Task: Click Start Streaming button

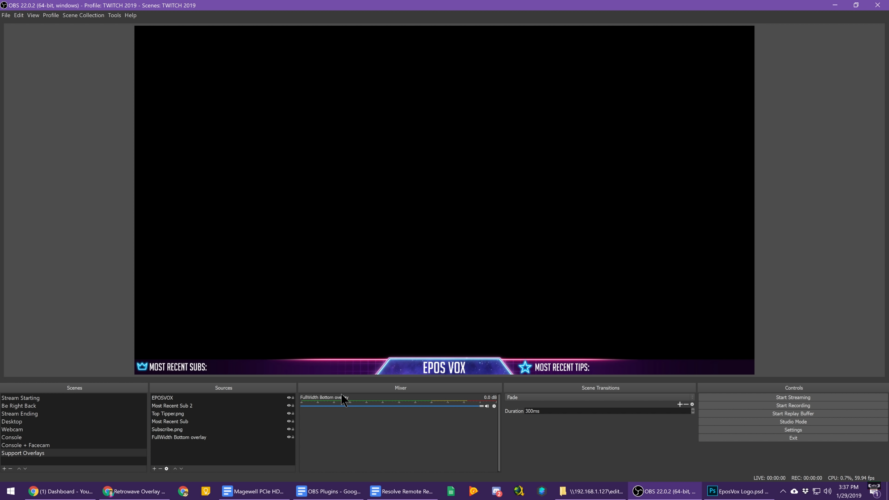Action: [793, 397]
